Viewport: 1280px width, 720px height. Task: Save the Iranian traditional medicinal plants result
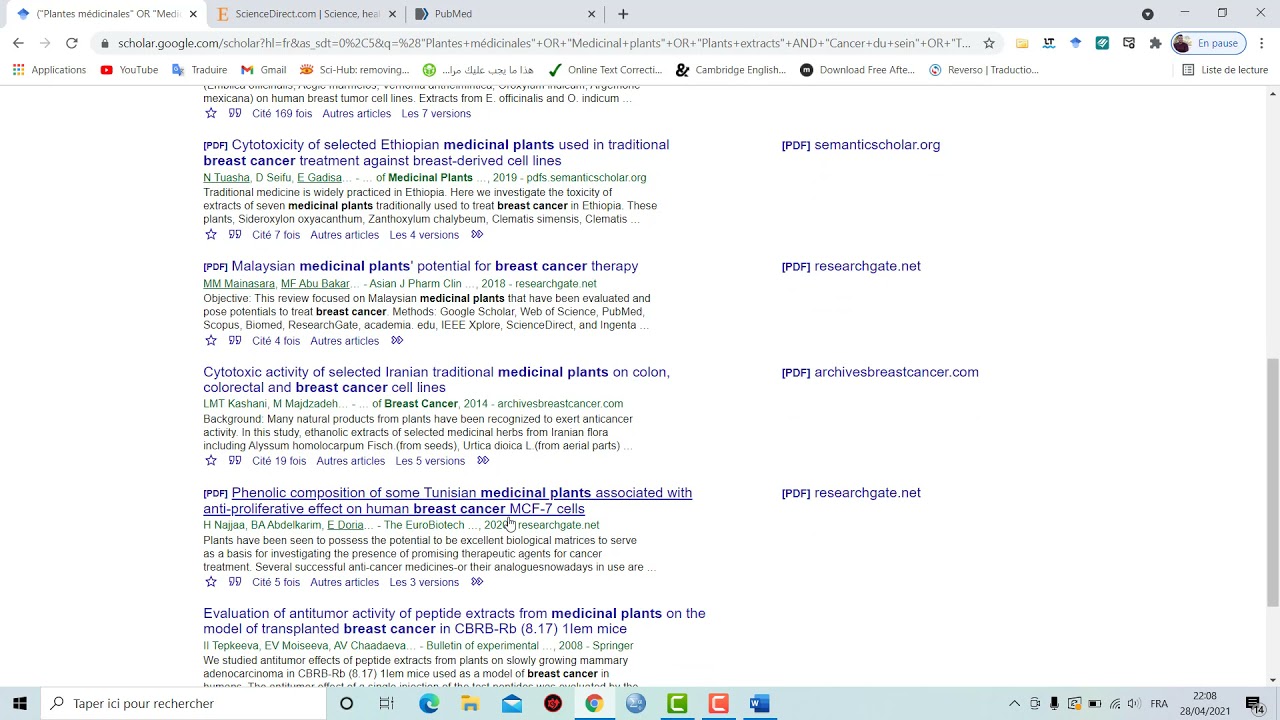210,461
